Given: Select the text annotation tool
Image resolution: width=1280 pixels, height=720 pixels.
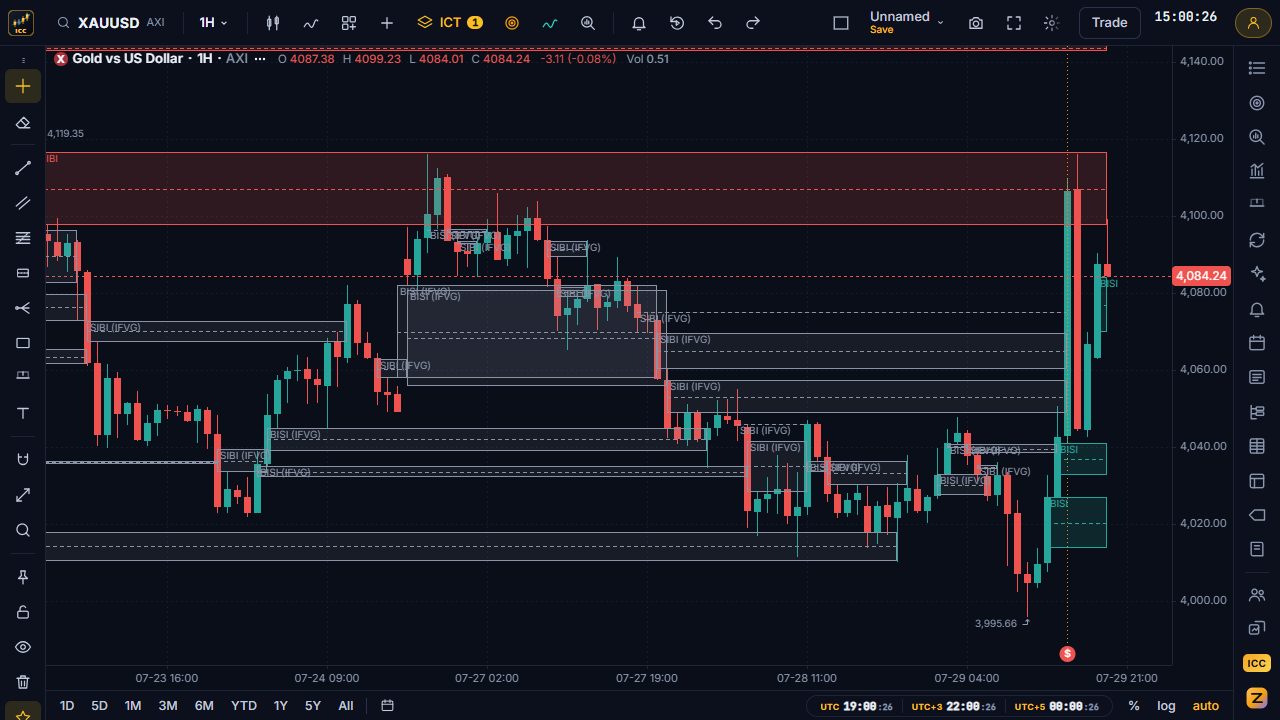Looking at the screenshot, I should [x=23, y=413].
